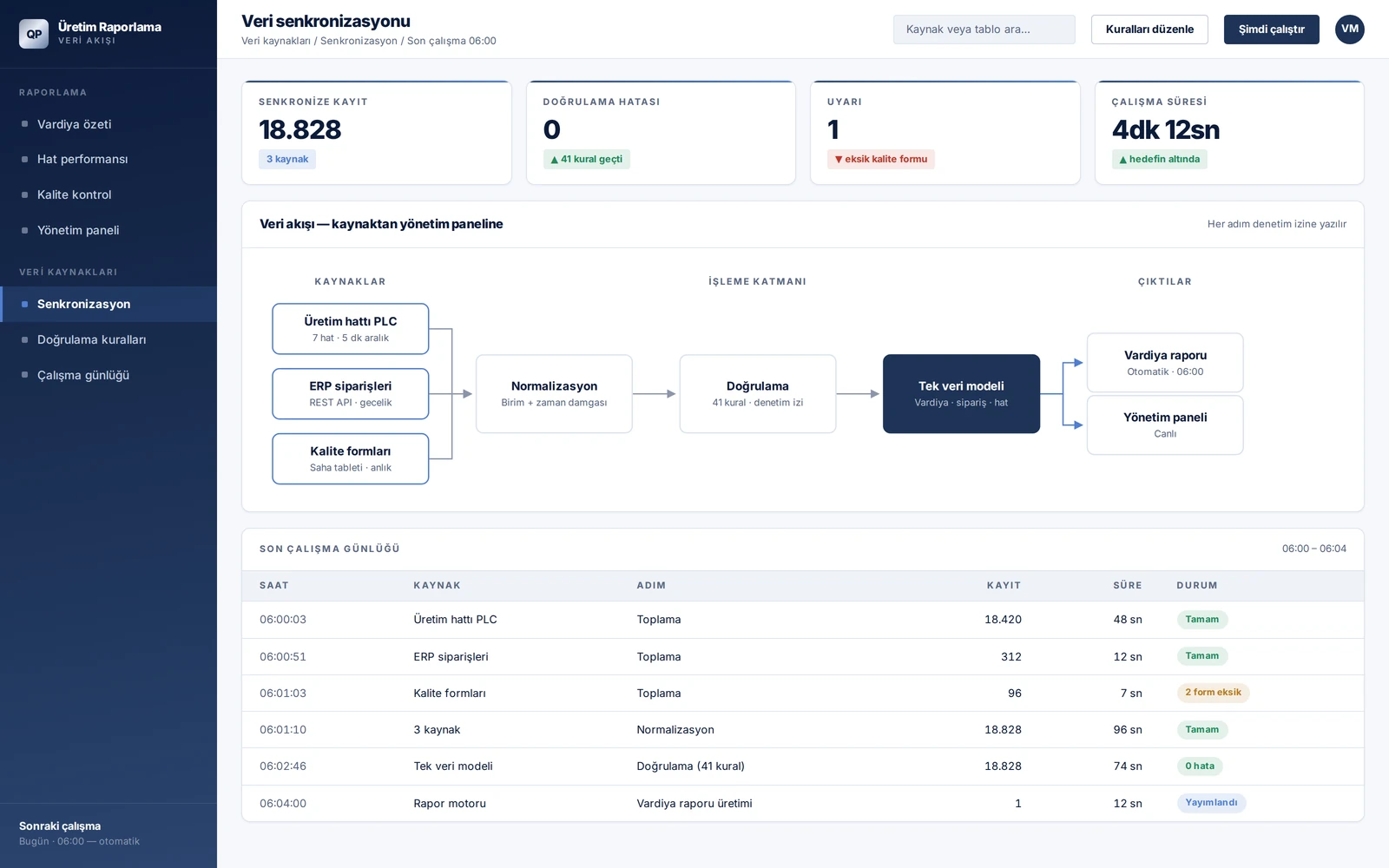This screenshot has height=868, width=1389.
Task: Click the Yayımlandı status badge
Action: (1211, 803)
